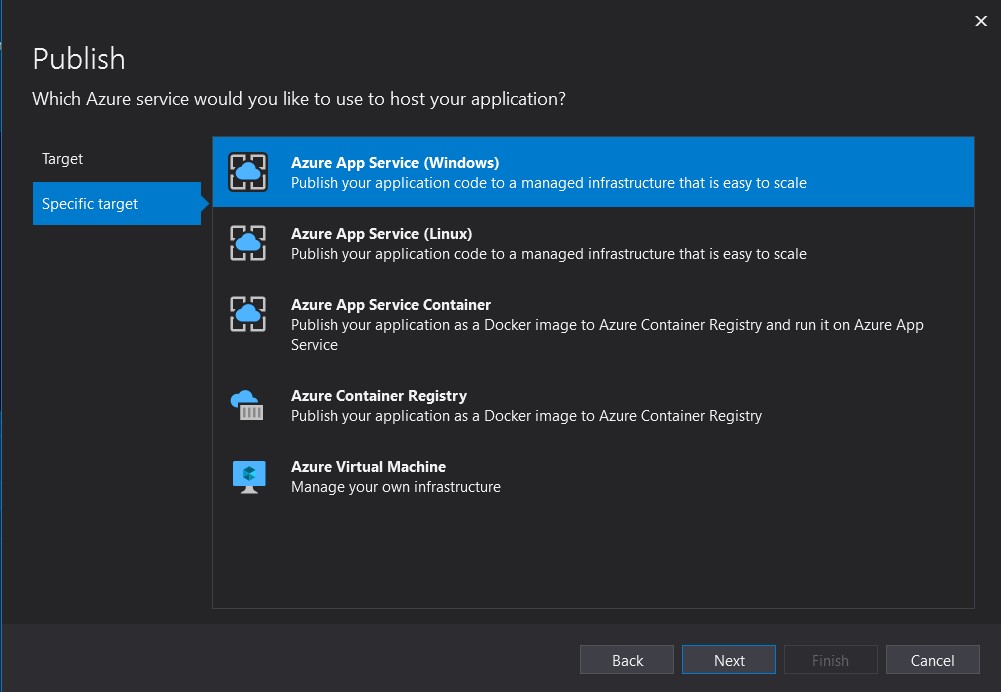1001x692 pixels.
Task: Pick the Azure Container Registry title
Action: tap(379, 396)
